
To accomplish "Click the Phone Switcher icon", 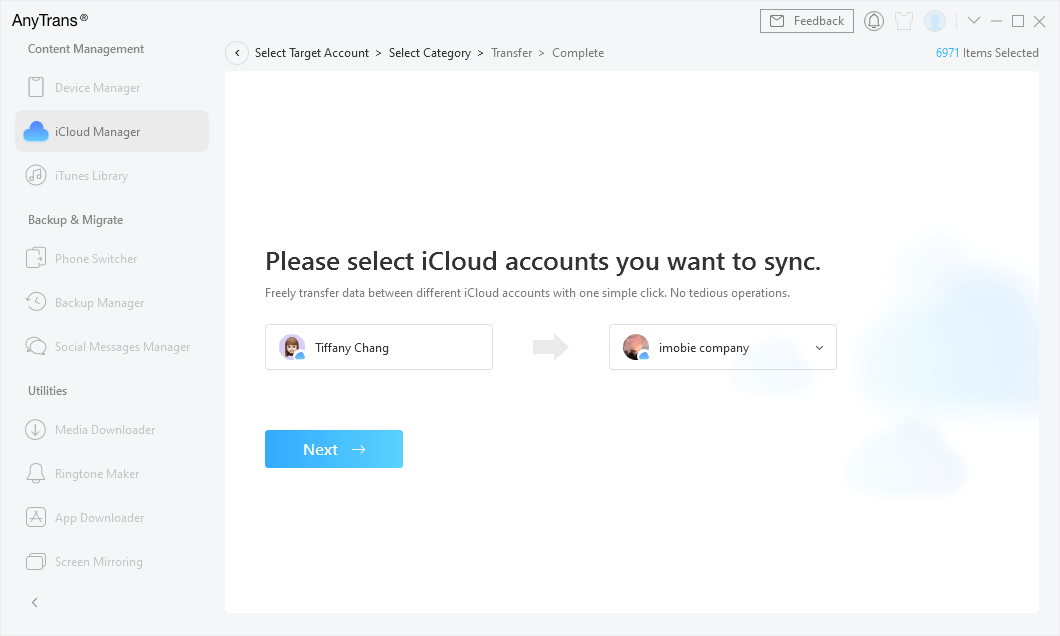I will (x=36, y=259).
